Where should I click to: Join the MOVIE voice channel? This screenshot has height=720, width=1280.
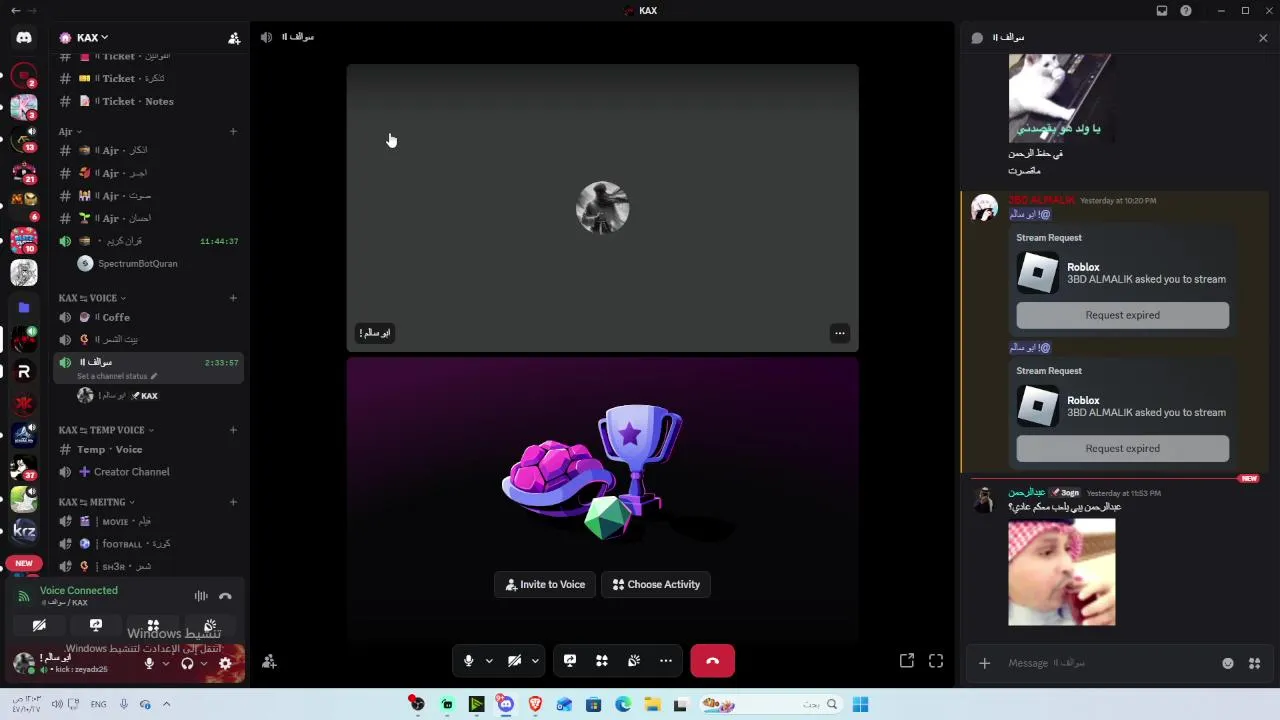(149, 521)
